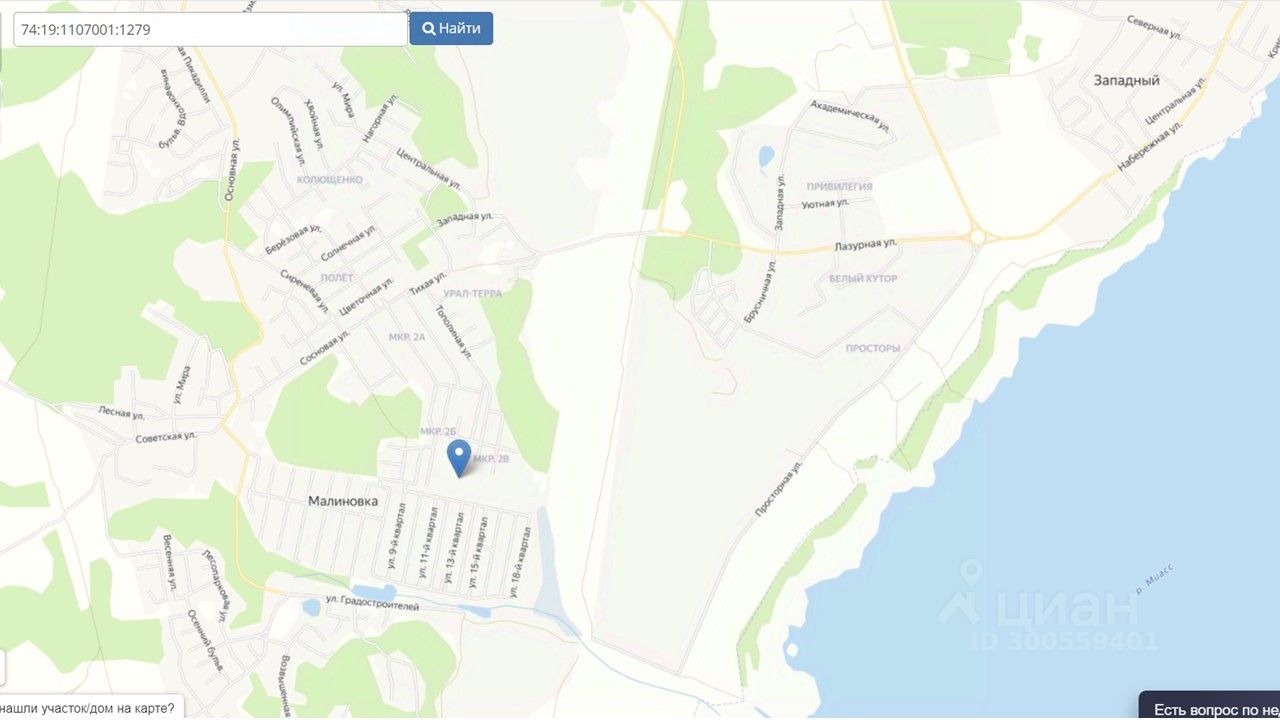The width and height of the screenshot is (1280, 720).
Task: Click the small blue pond near Академическая ул.
Action: pos(766,157)
